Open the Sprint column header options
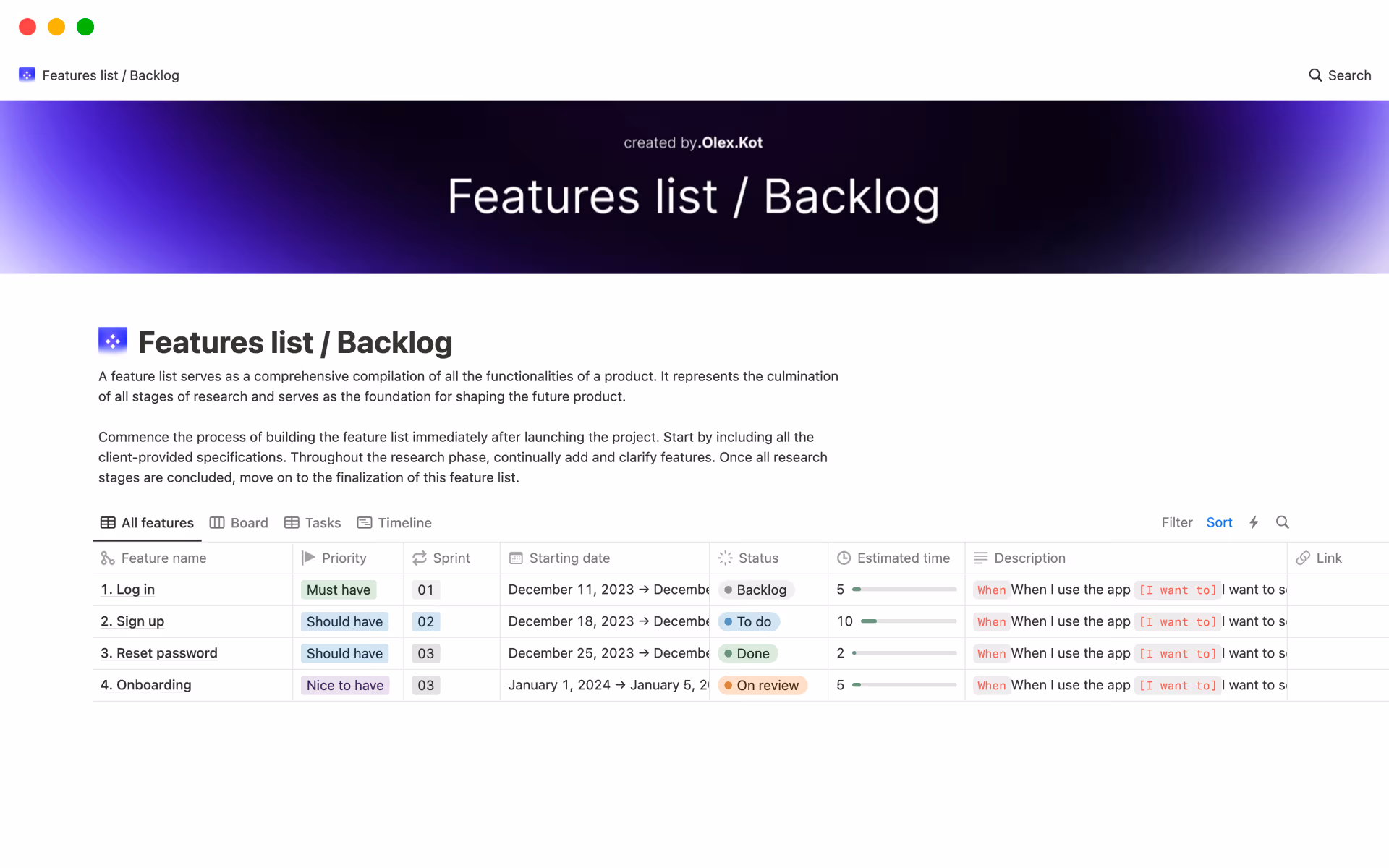This screenshot has height=868, width=1389. coord(451,558)
